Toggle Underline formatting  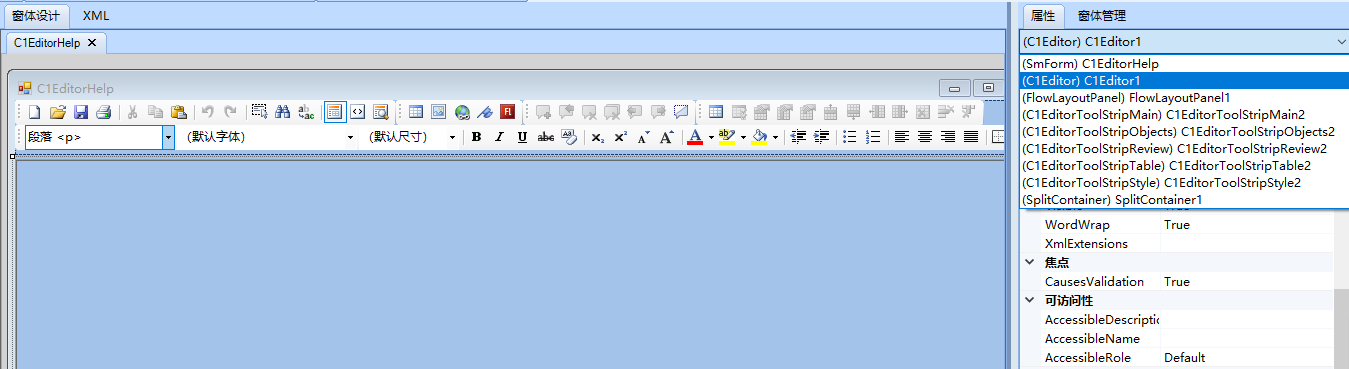point(522,137)
